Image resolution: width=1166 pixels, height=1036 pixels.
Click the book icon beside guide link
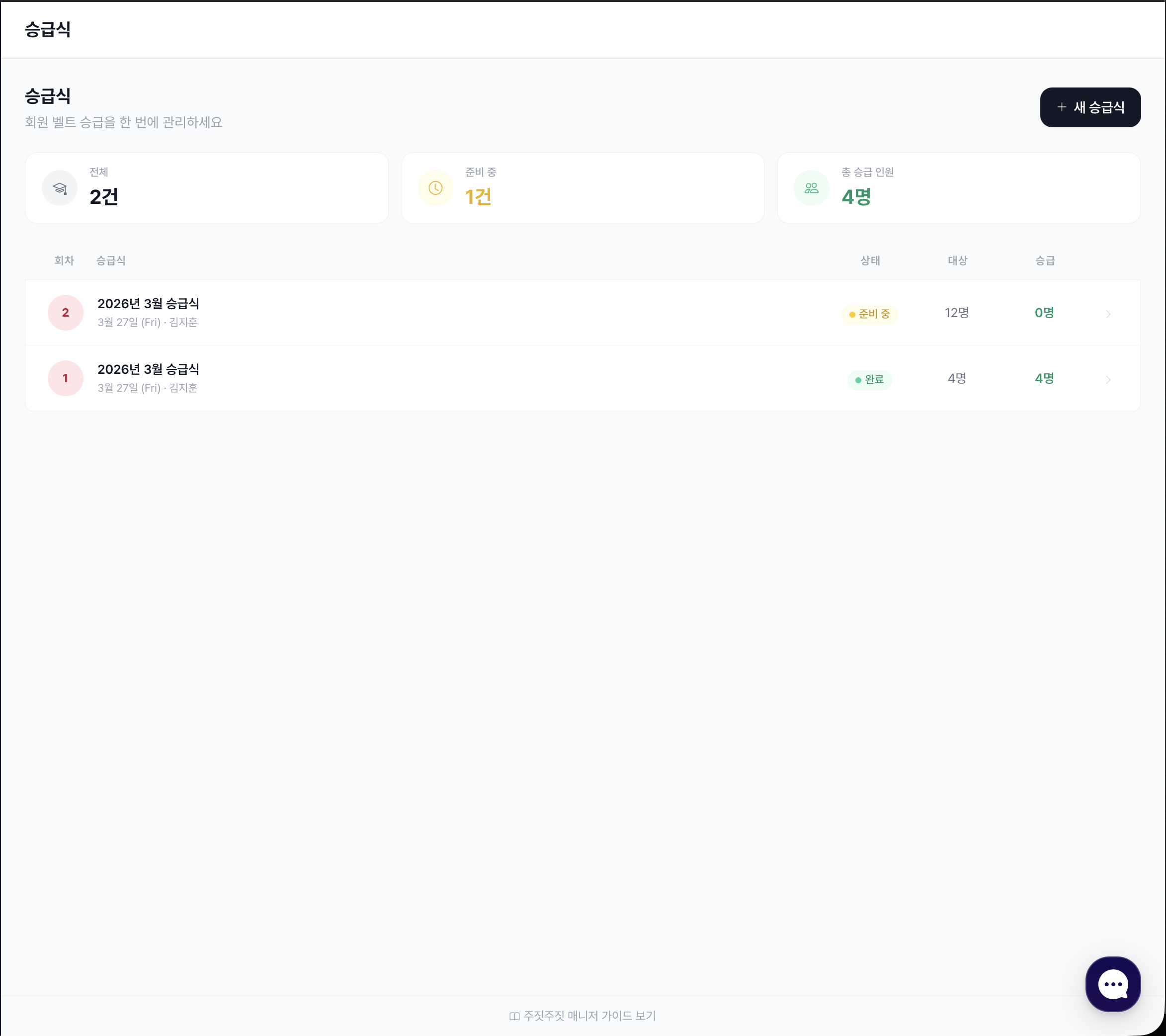(x=514, y=1016)
